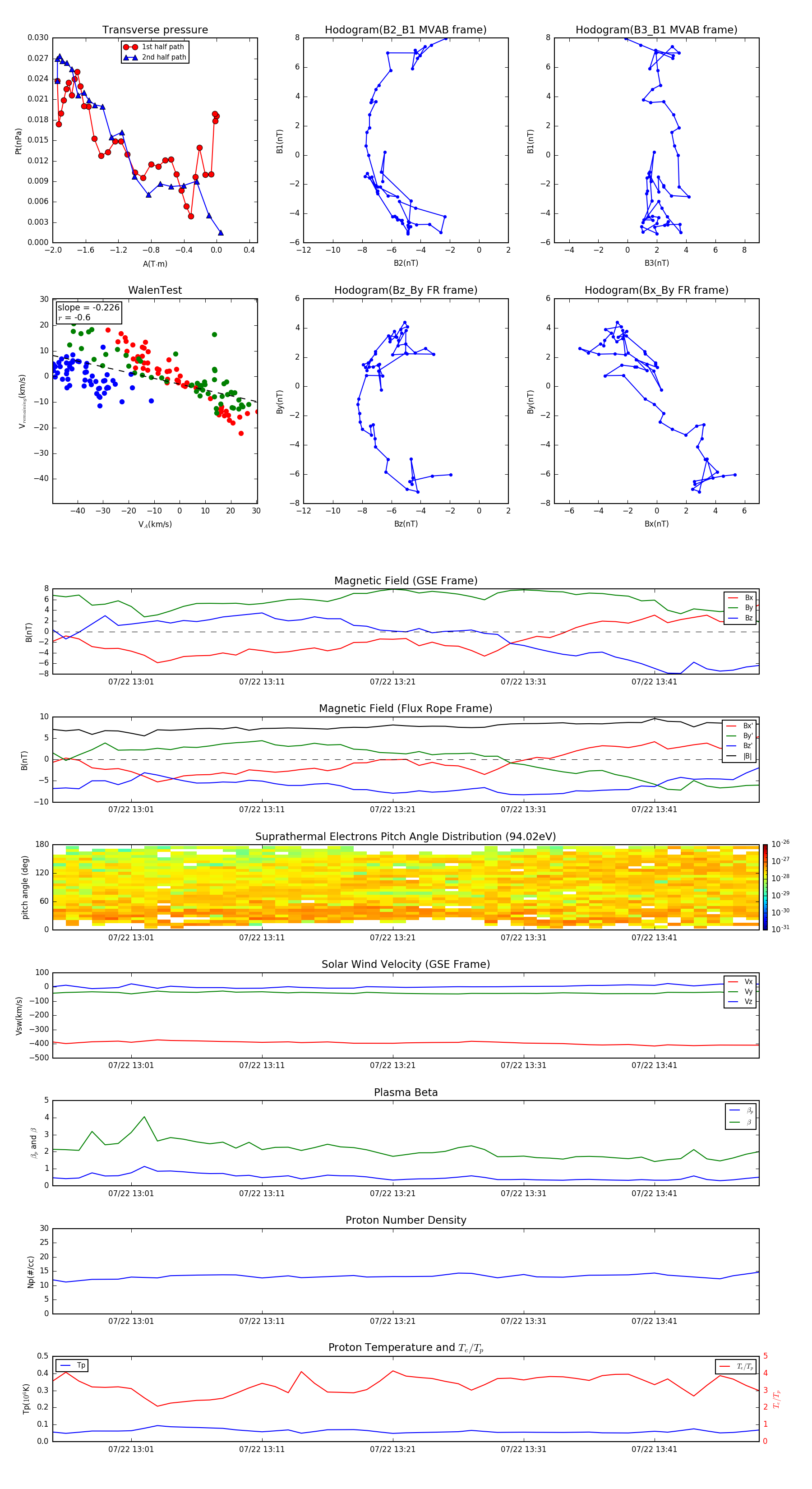Click the 'r = -0.6' annotation
812x1489 pixels.
74,318
